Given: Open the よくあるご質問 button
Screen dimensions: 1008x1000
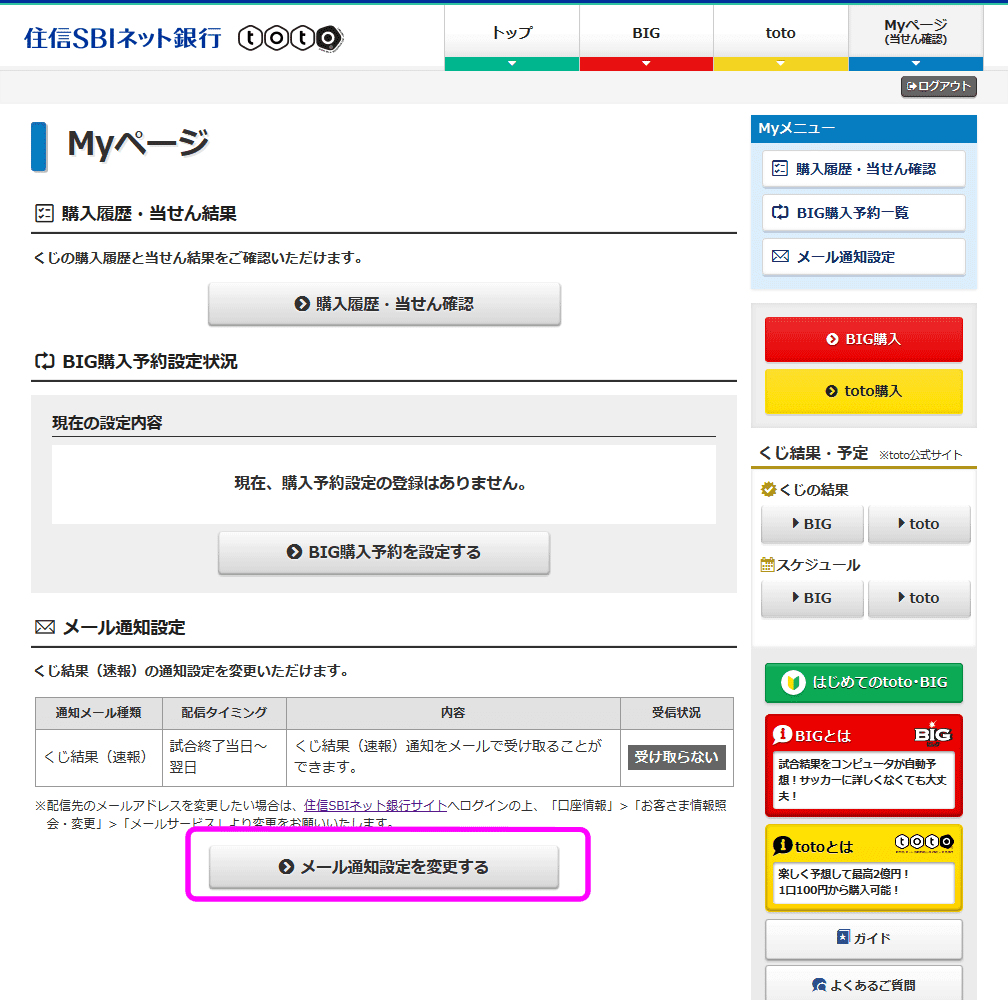Looking at the screenshot, I should pos(863,984).
